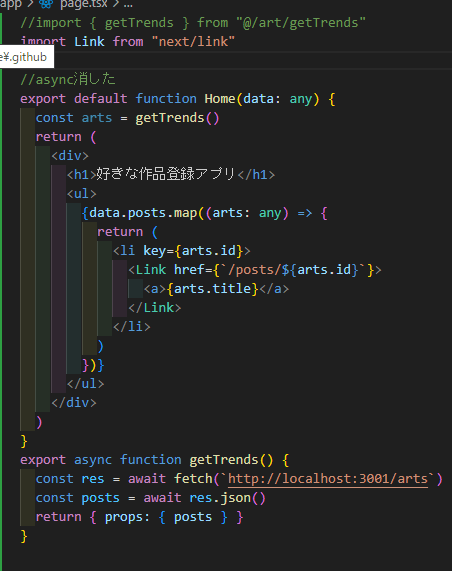Follow the http://localhost:3001/arts URL link
This screenshot has width=452, height=571.
tap(327, 479)
